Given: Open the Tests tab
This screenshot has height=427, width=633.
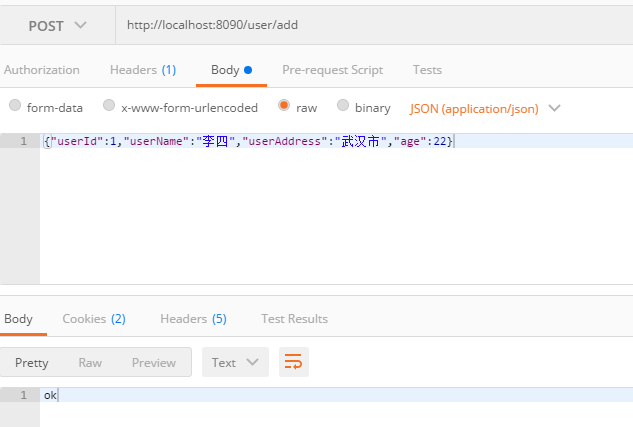Looking at the screenshot, I should (x=427, y=70).
